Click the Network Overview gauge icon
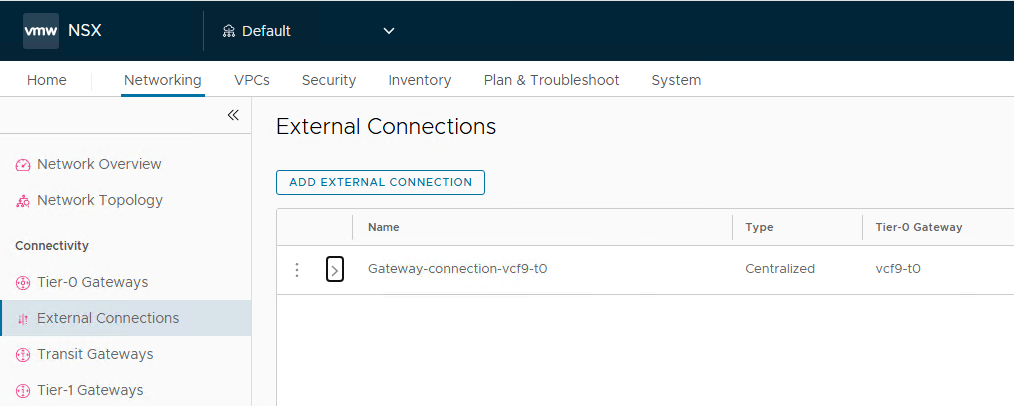Viewport: 1014px width, 406px height. 23,165
